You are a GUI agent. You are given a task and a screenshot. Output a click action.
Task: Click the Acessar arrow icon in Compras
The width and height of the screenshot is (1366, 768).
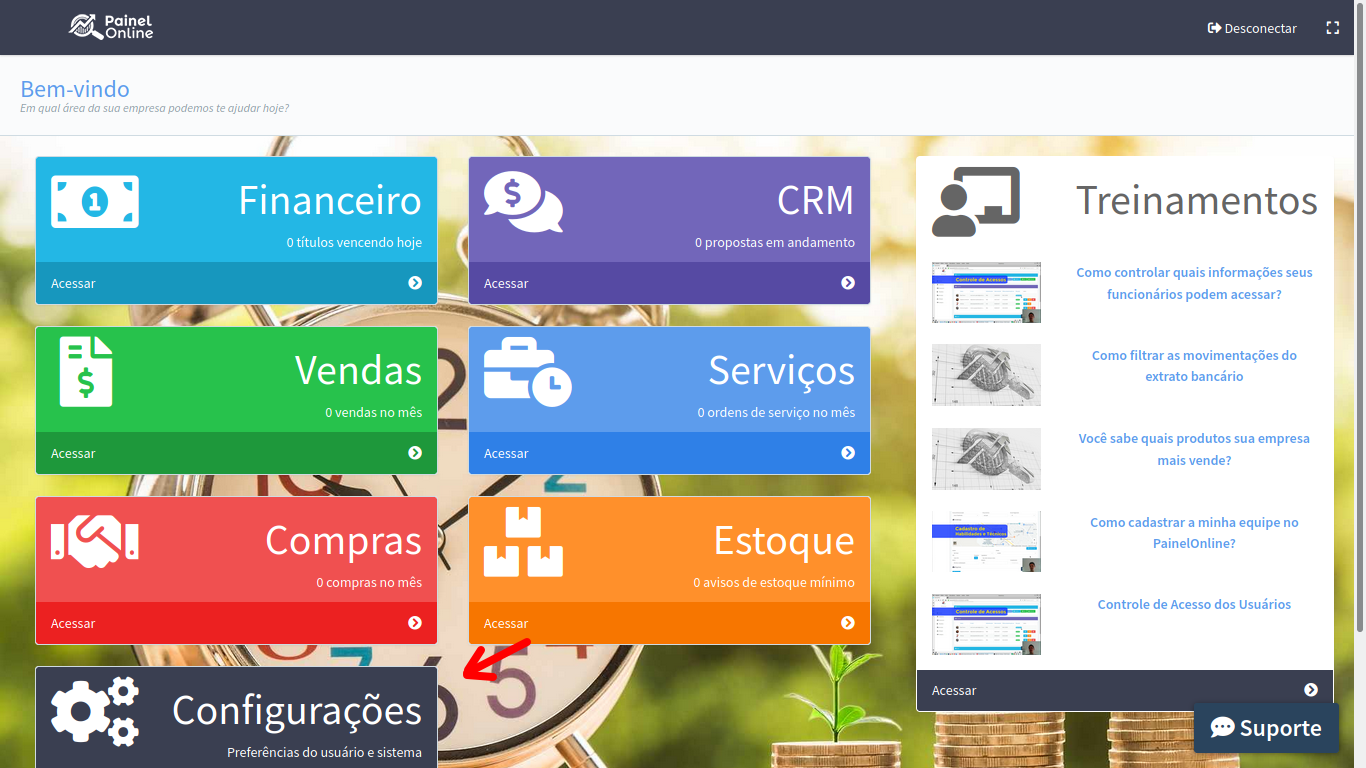(x=415, y=623)
